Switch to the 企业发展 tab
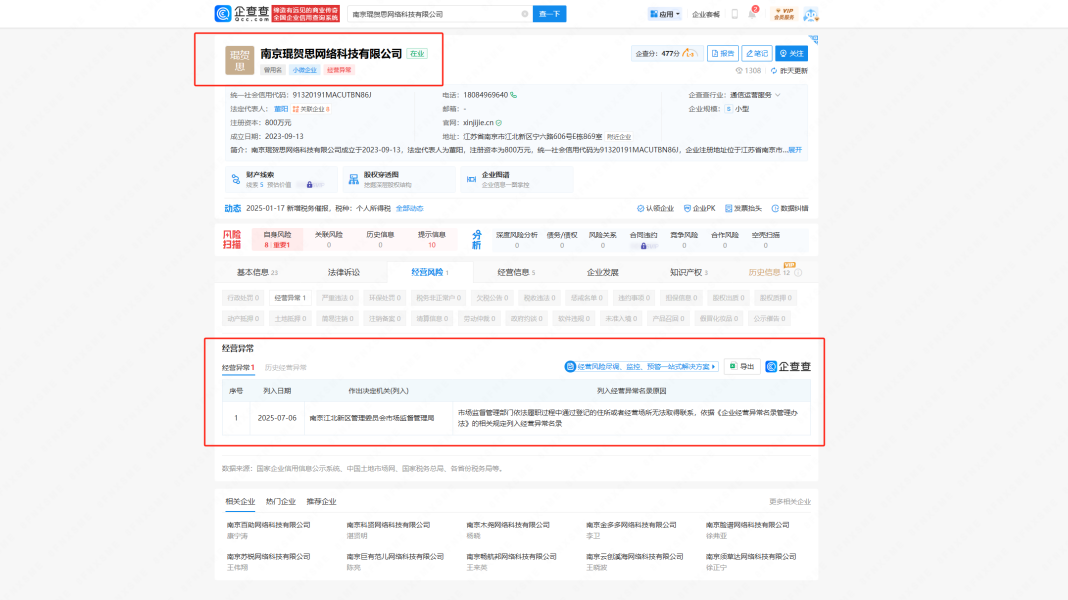This screenshot has width=1068, height=600. point(603,272)
